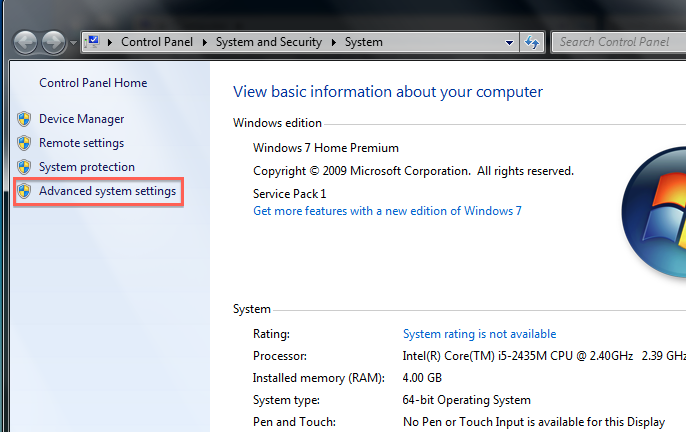686x432 pixels.
Task: Click the shield icon beside Remote settings
Action: click(24, 143)
